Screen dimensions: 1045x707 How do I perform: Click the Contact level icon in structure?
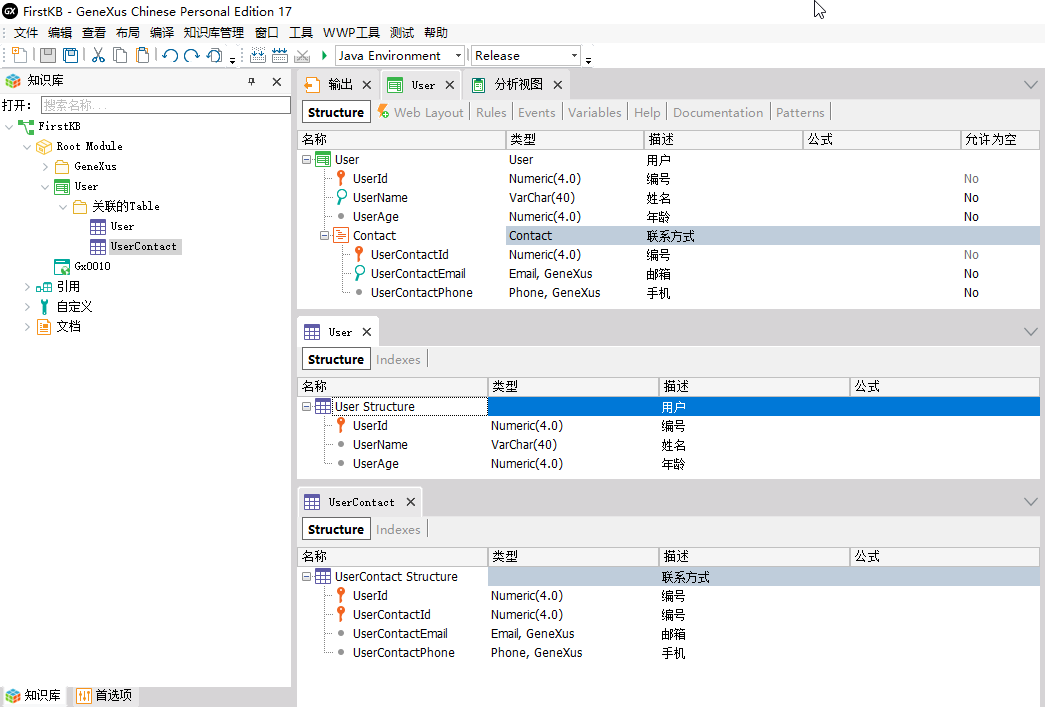(x=341, y=235)
